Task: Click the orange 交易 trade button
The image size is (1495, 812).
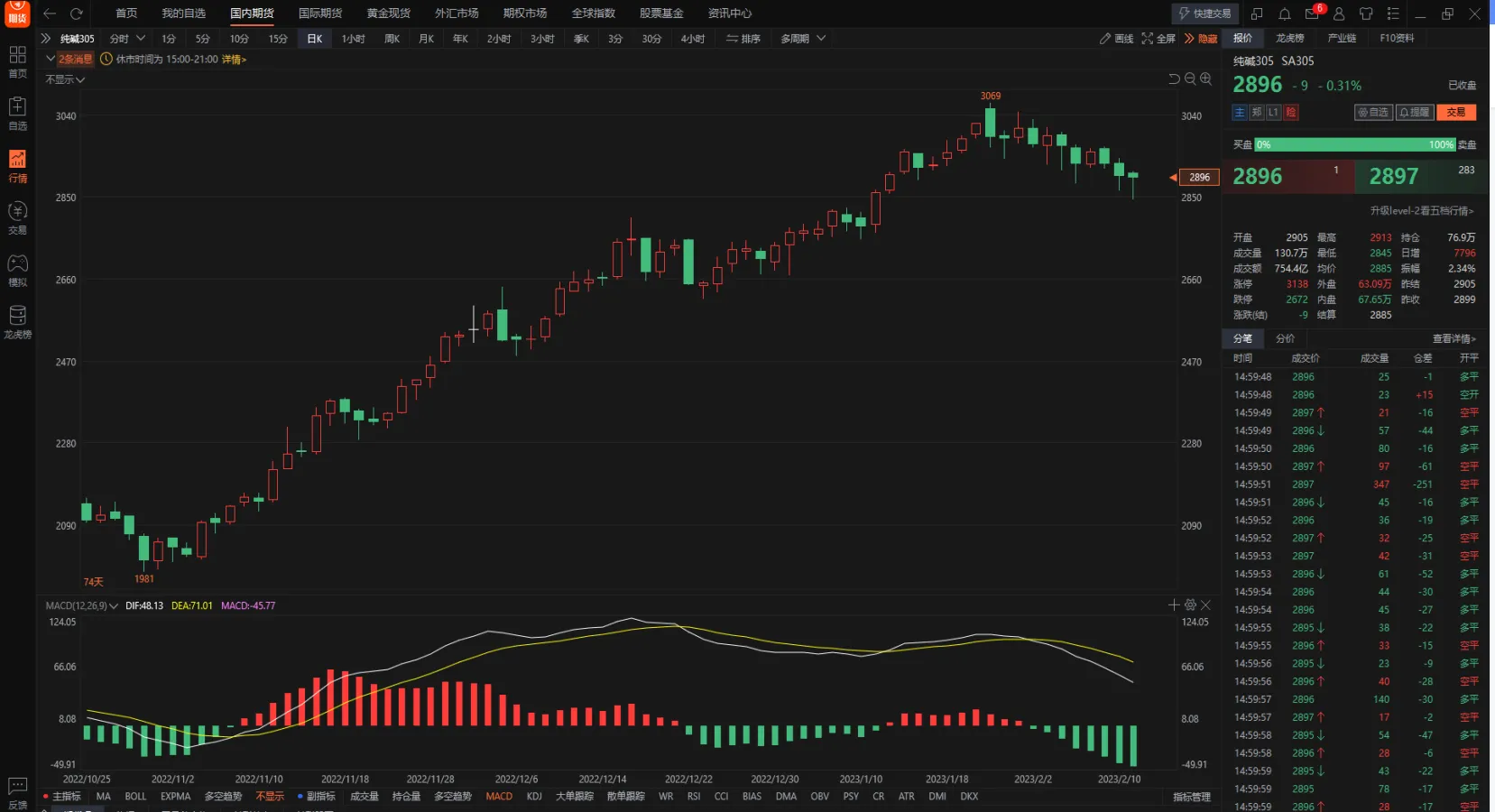Action: point(1456,113)
